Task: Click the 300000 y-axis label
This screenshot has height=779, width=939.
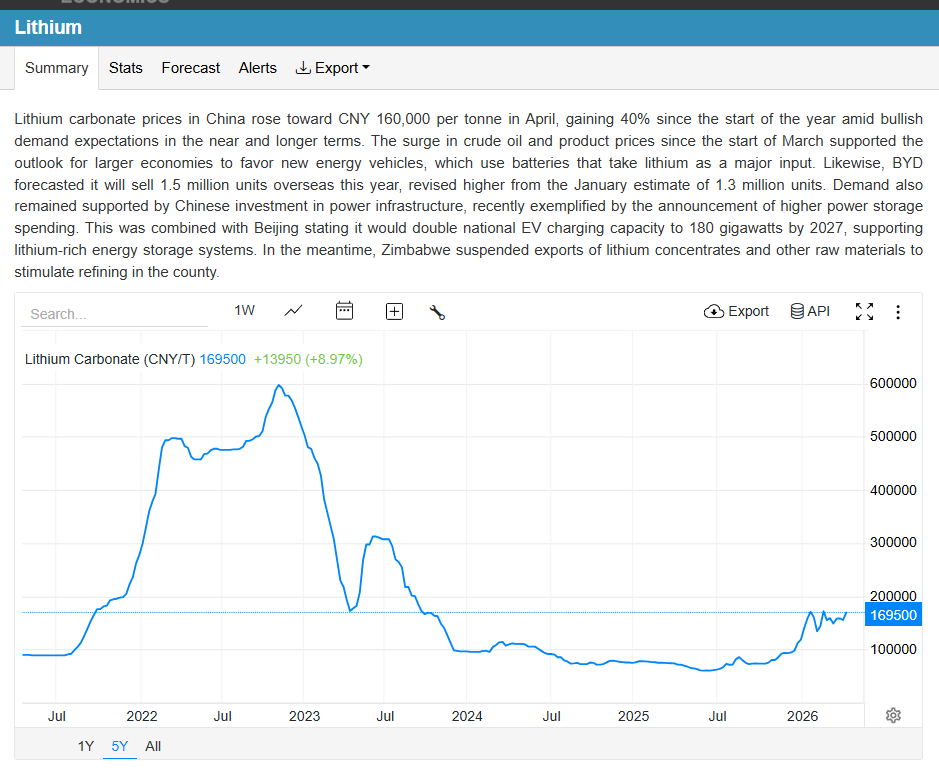Action: click(893, 542)
